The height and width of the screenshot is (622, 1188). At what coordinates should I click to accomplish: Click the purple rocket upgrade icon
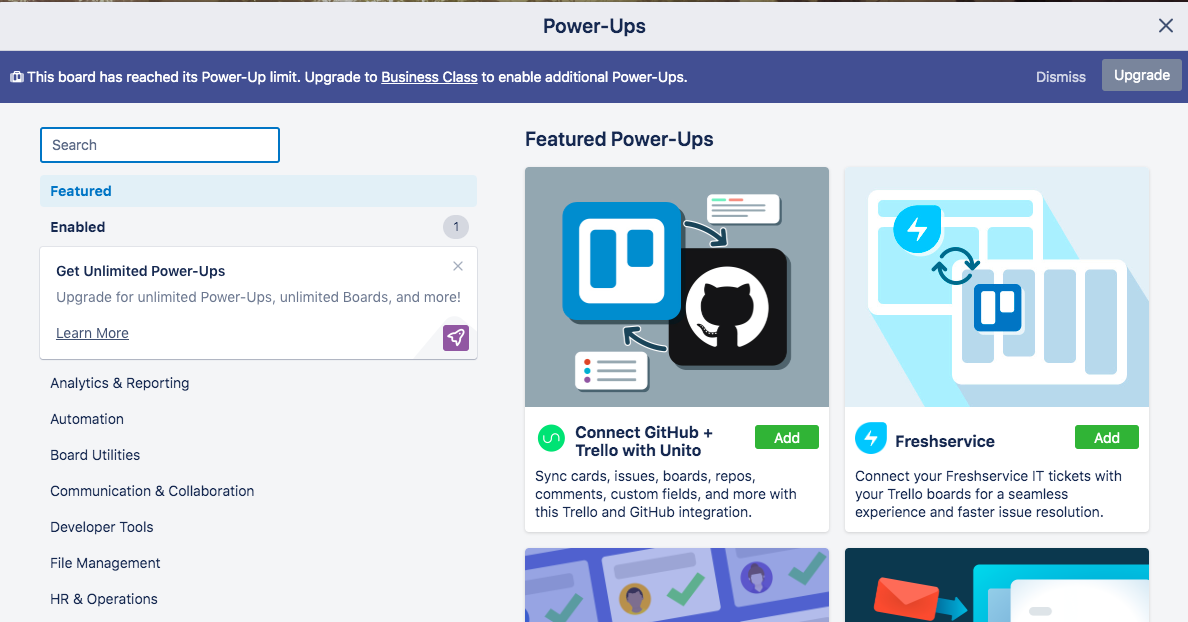pos(456,337)
